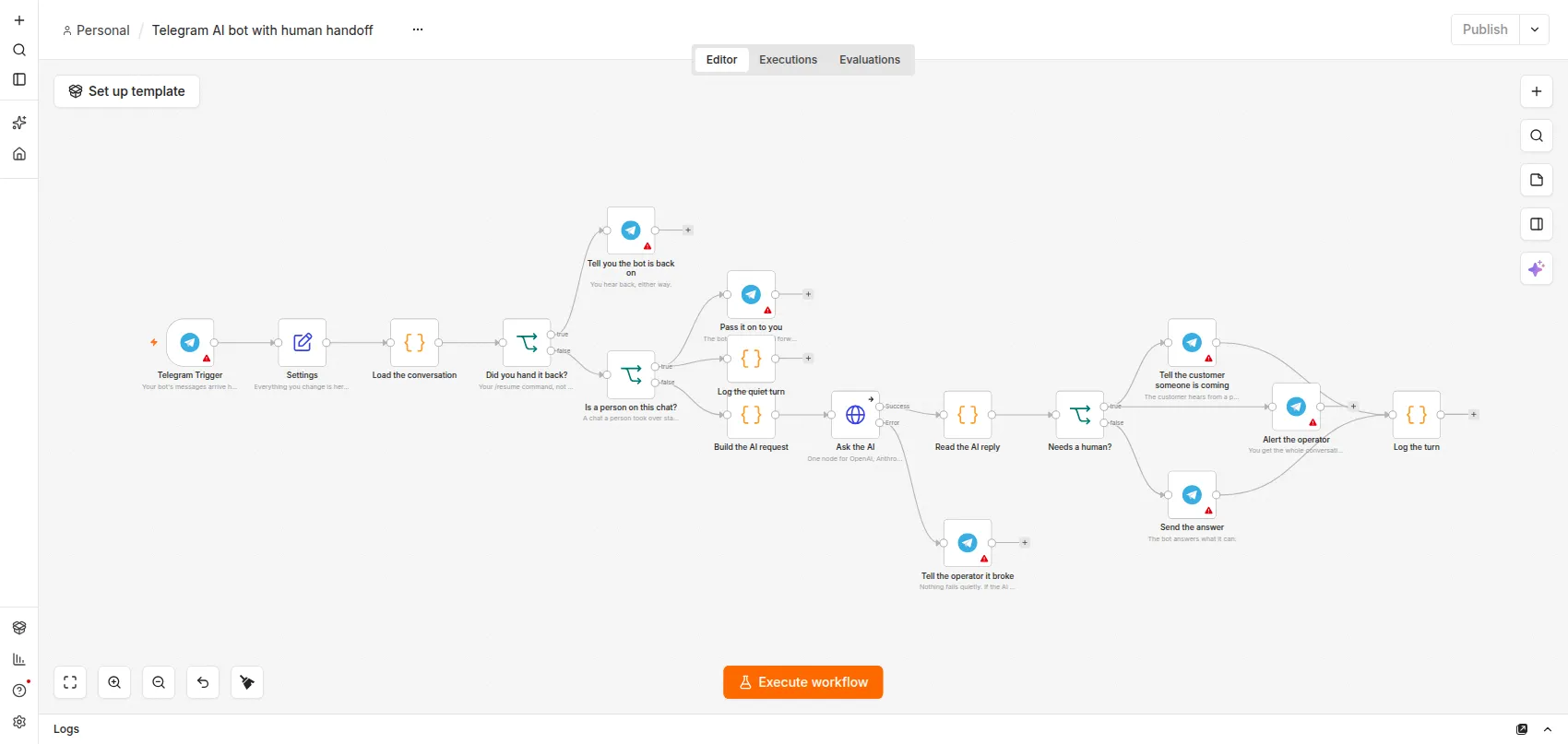Select the 'Did you hand it back?' node

(x=527, y=342)
